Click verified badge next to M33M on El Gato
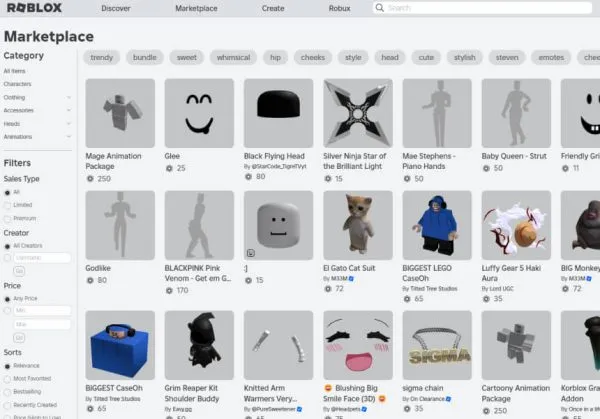600x419 pixels. 351,279
